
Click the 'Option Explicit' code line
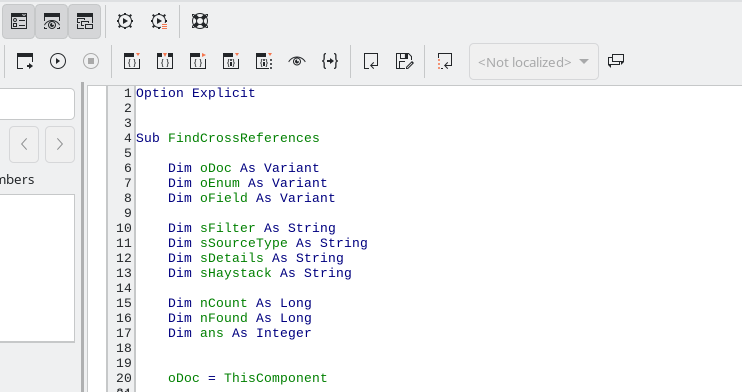[196, 93]
